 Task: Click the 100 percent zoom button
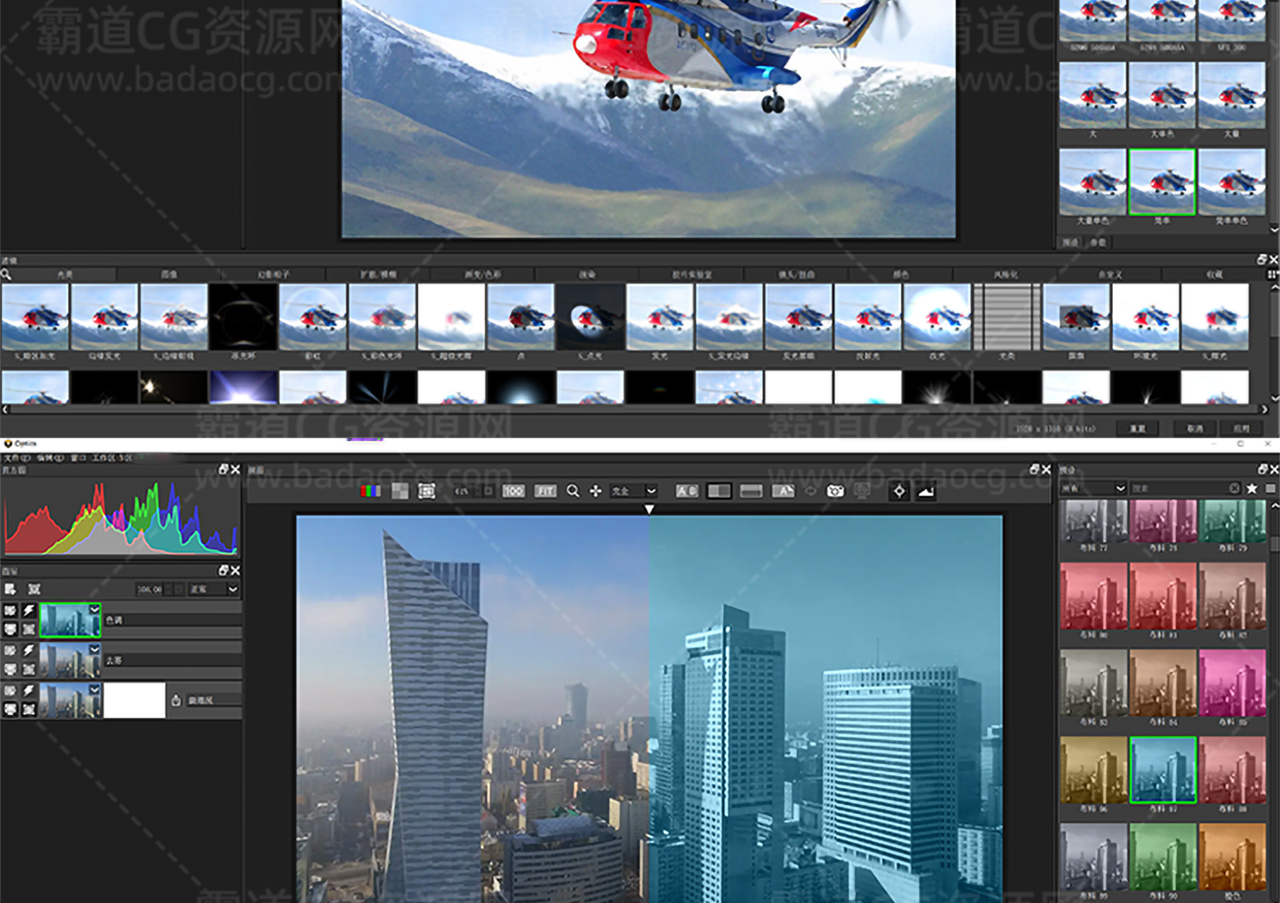point(513,491)
